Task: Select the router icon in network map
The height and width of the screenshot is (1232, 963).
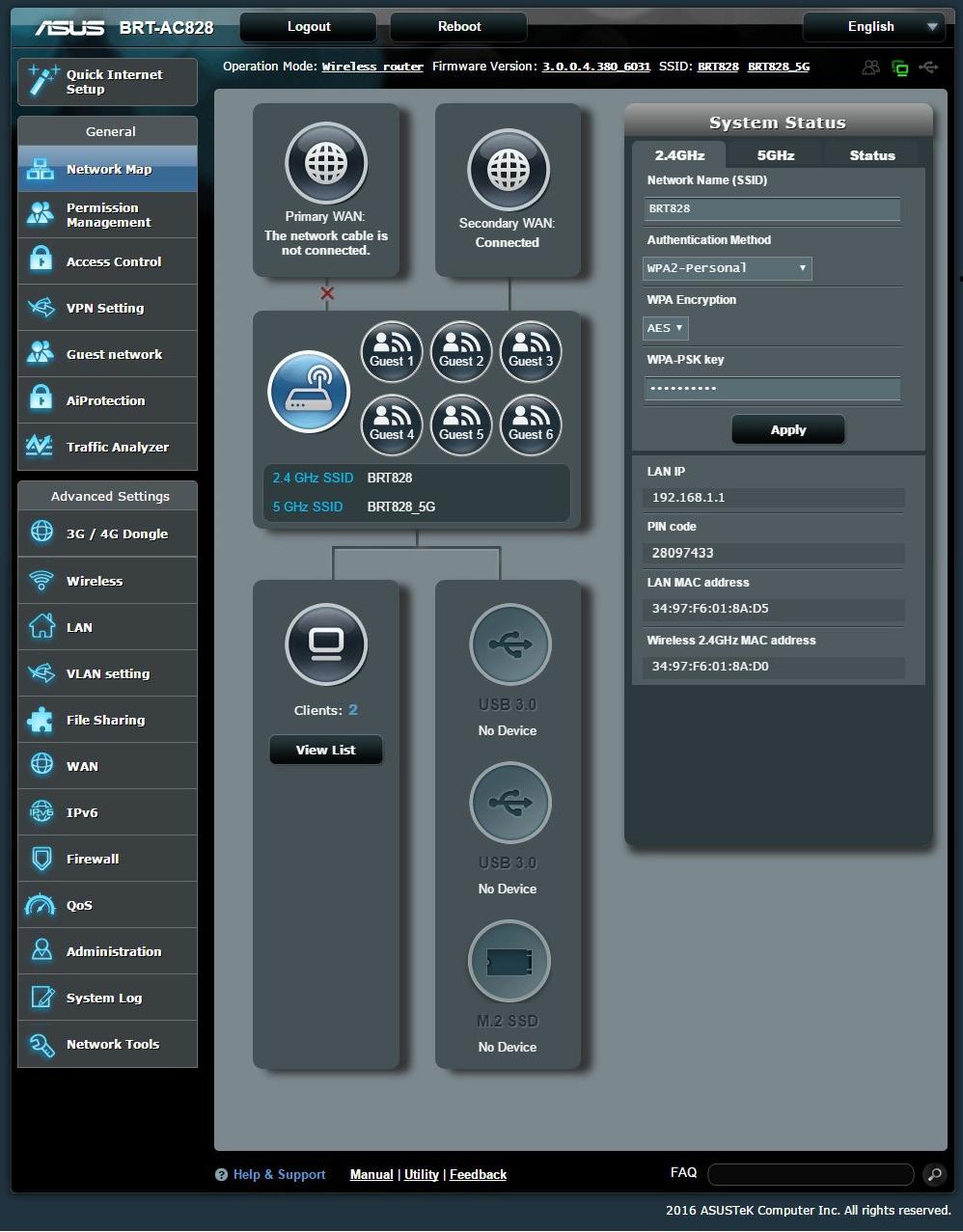Action: (309, 392)
